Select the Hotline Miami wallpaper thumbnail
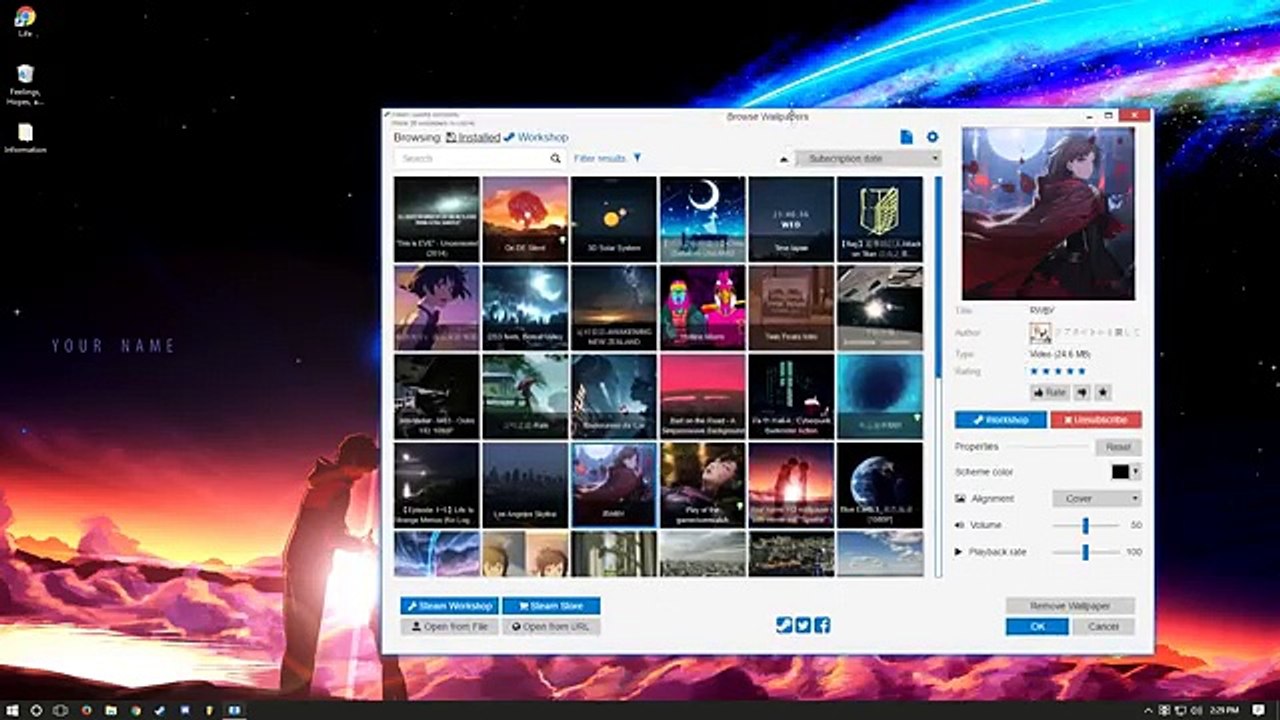This screenshot has width=1280, height=720. click(x=702, y=308)
